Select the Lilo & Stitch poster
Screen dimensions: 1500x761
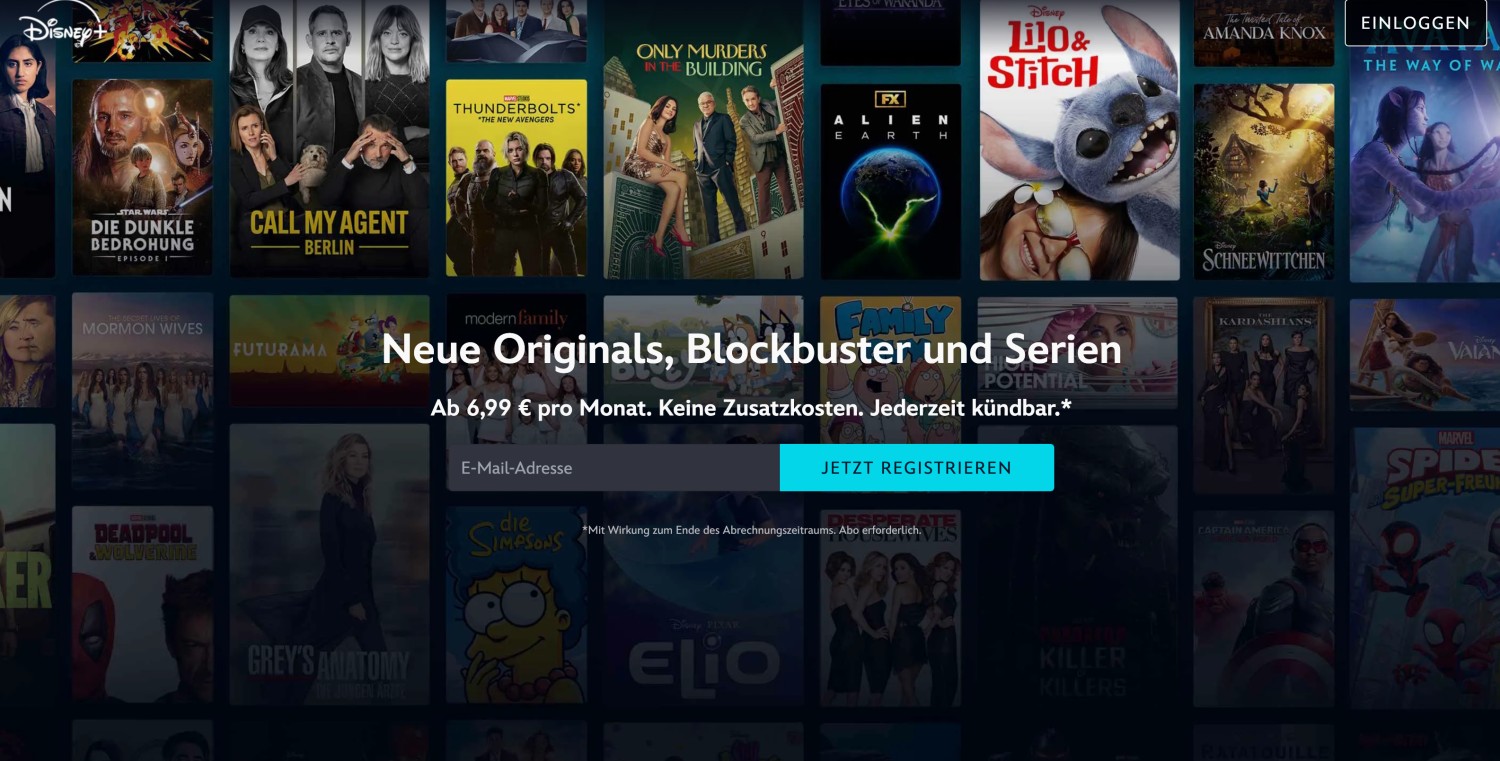click(x=1079, y=140)
